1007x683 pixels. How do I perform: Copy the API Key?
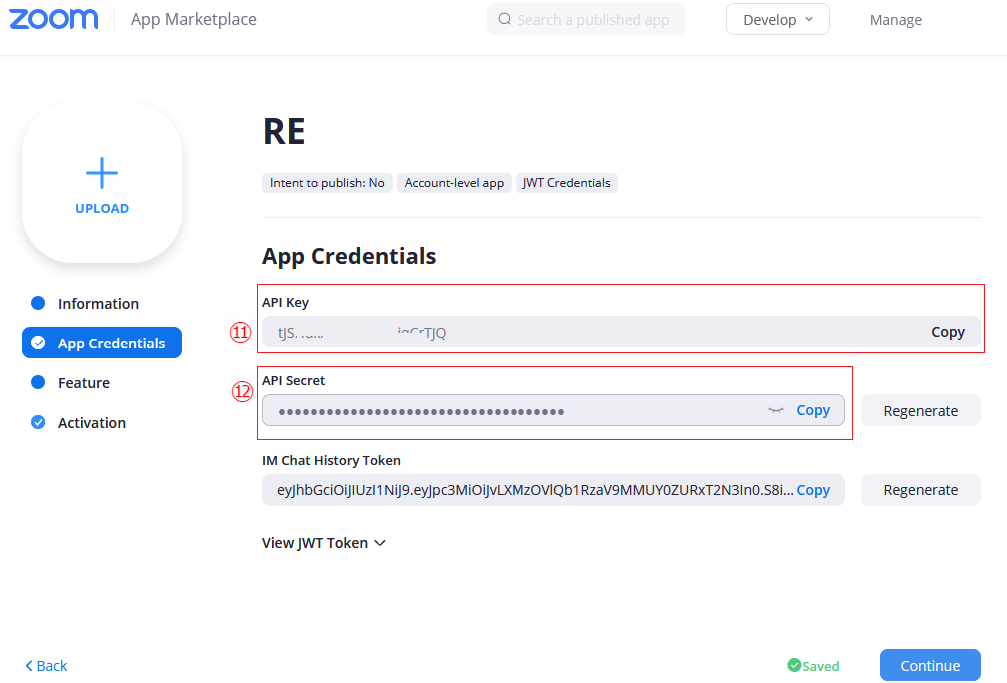(x=947, y=332)
